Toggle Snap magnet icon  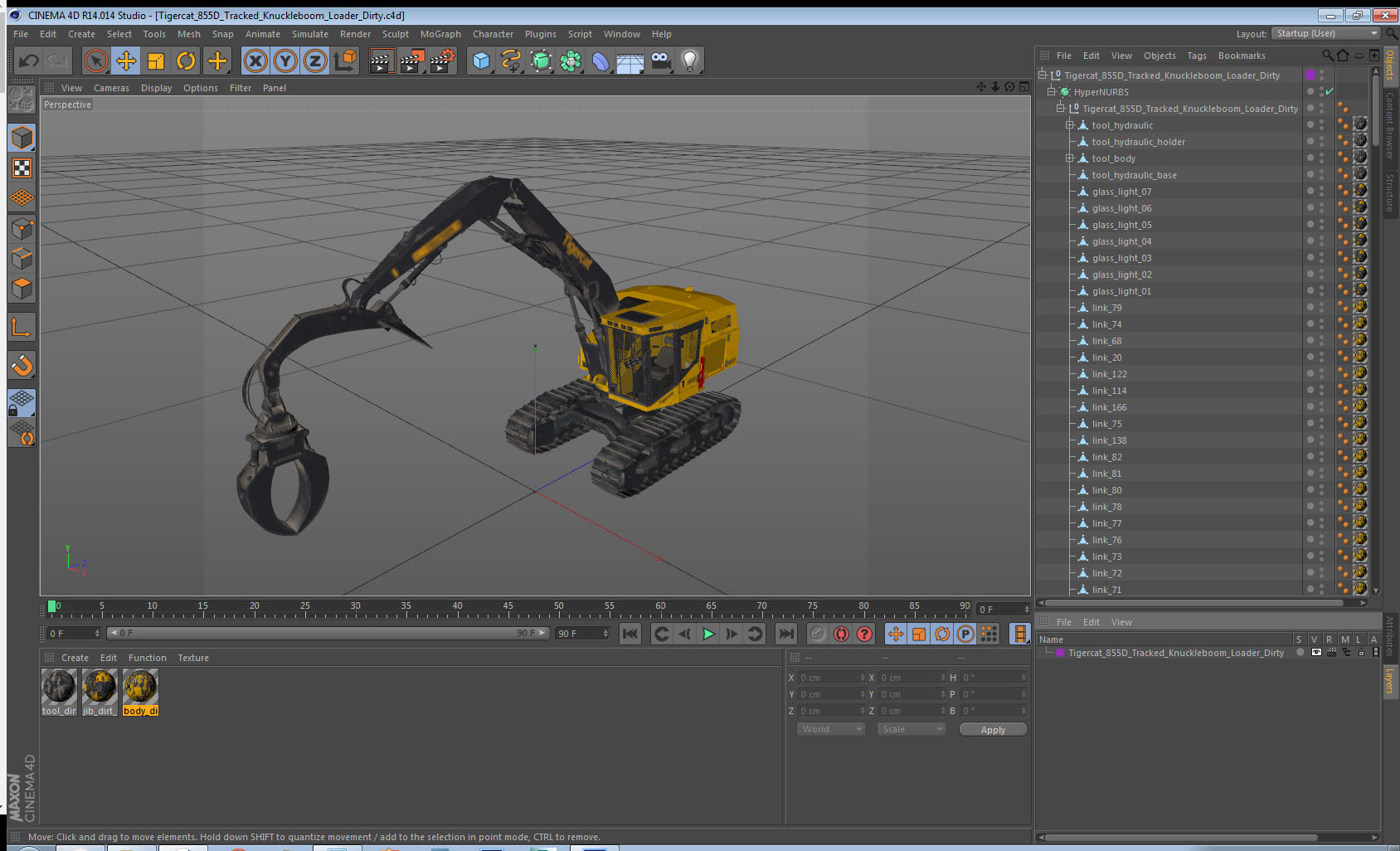point(22,365)
